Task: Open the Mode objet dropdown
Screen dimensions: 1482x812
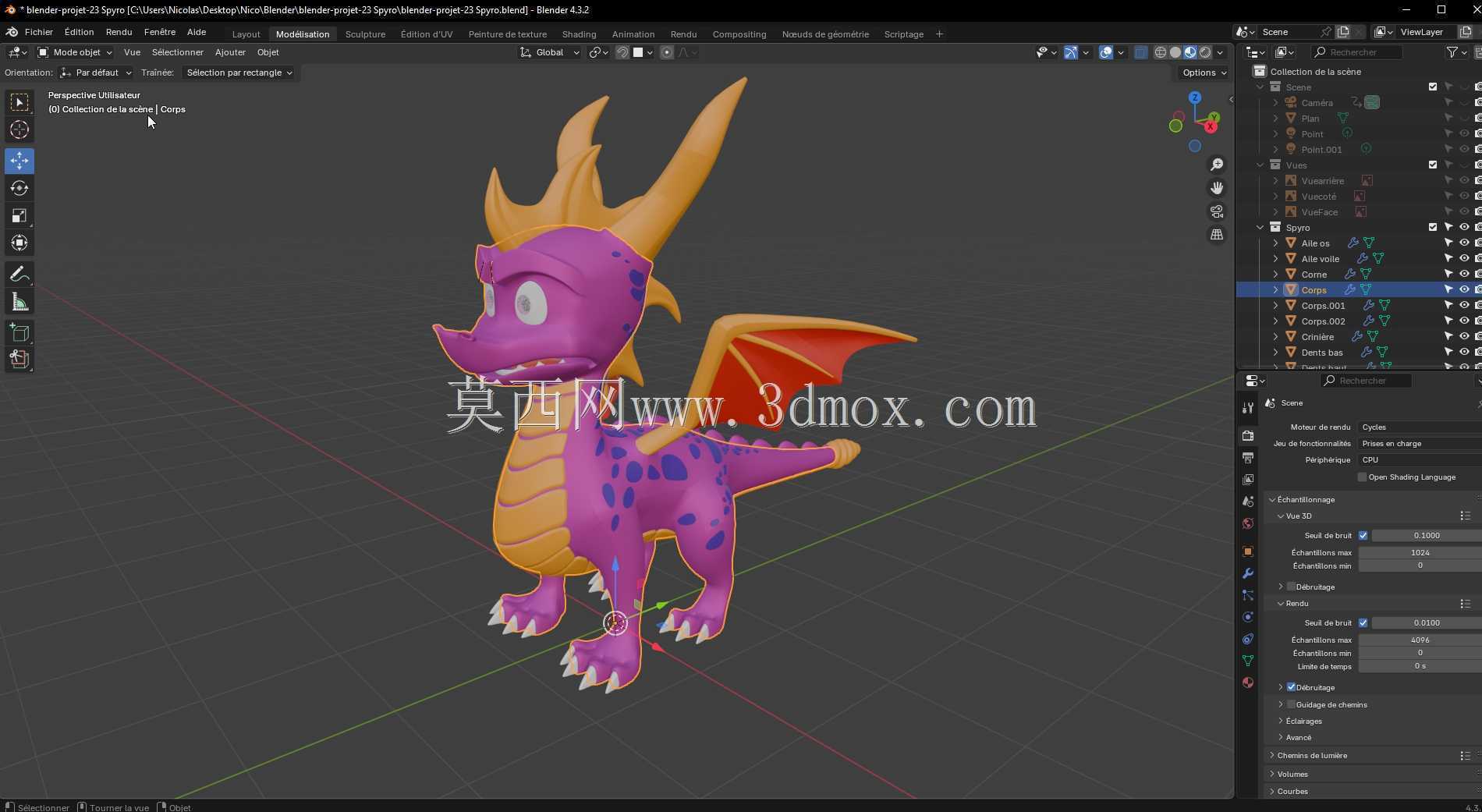Action: pyautogui.click(x=75, y=52)
